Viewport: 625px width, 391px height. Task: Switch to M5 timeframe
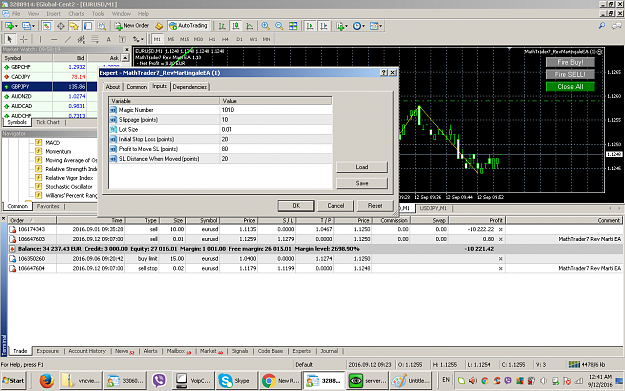tap(171, 39)
